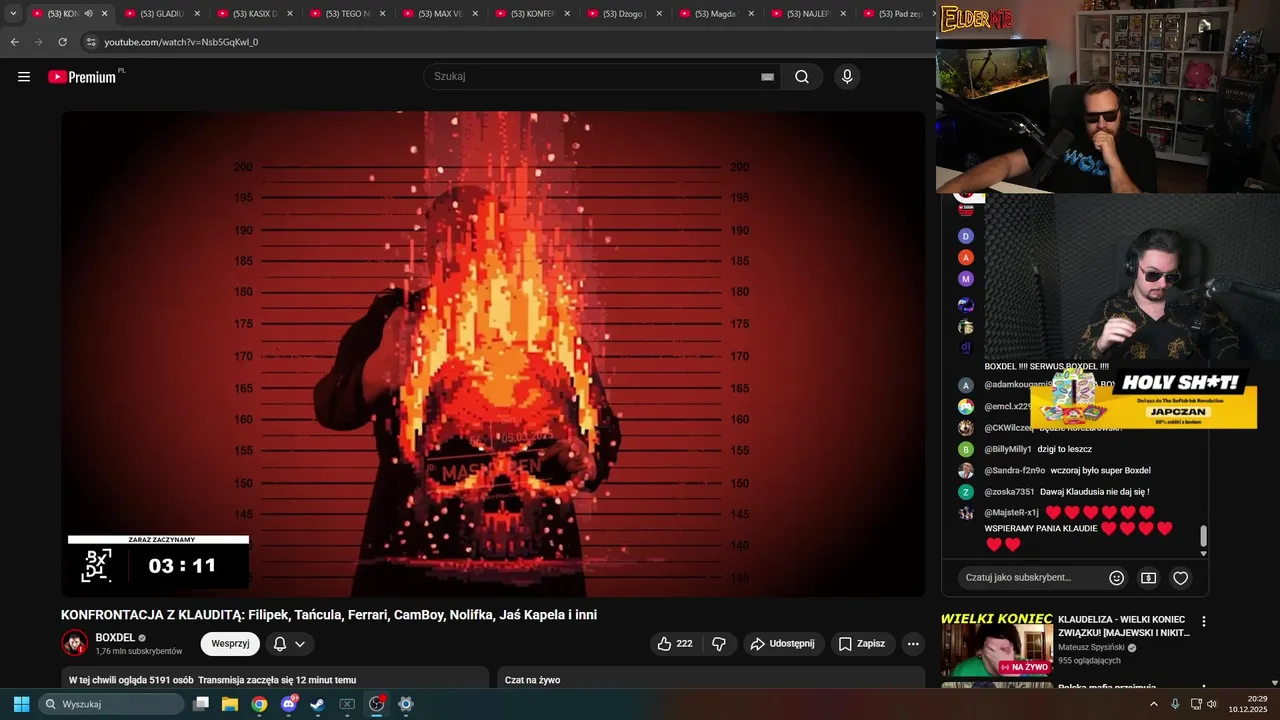Expand the video description box
1280x720 pixels.
275,679
